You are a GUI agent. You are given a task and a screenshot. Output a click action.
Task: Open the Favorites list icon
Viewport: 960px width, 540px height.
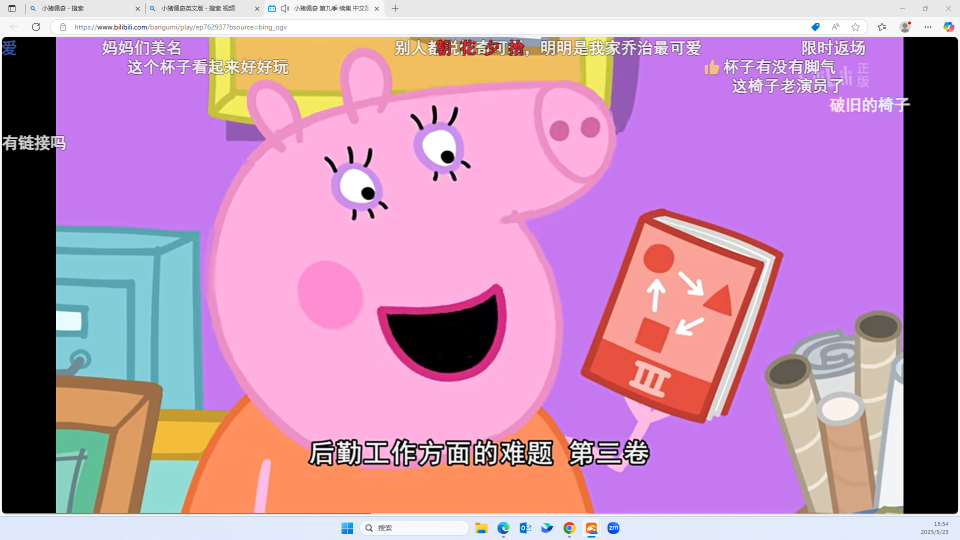[882, 27]
